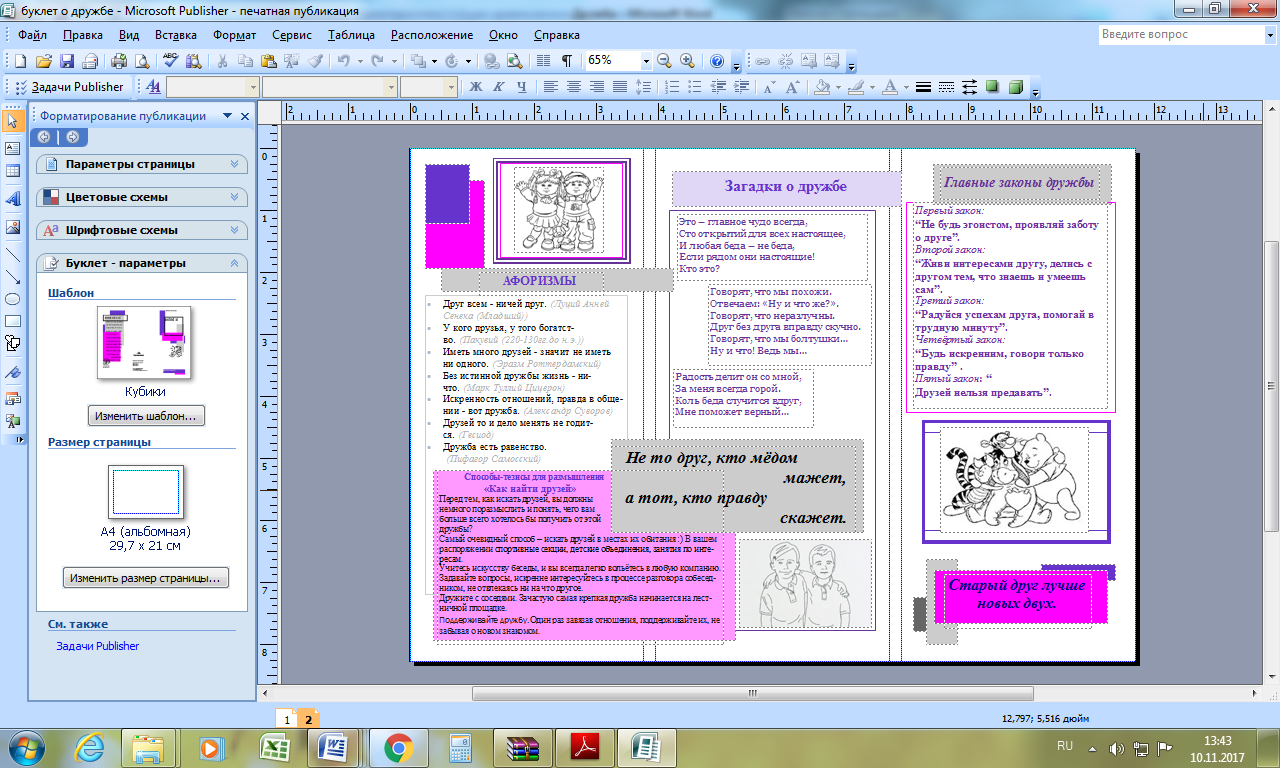Go back in the task pane
Image resolution: width=1280 pixels, height=768 pixels.
[x=45, y=137]
